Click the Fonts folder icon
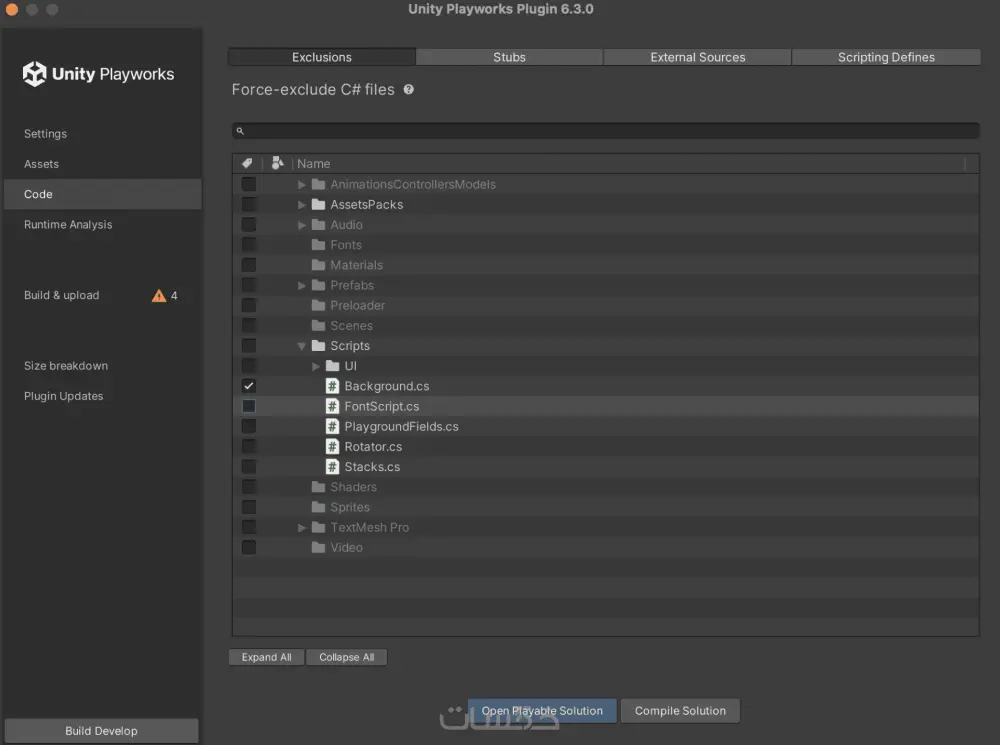This screenshot has height=745, width=1000. coord(318,245)
